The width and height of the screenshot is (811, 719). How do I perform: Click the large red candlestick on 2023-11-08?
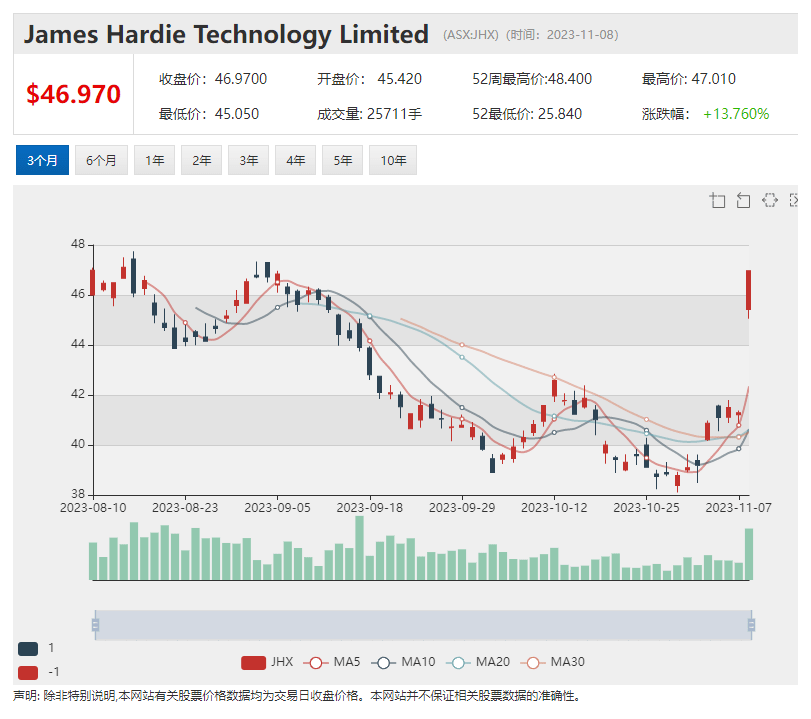click(748, 290)
